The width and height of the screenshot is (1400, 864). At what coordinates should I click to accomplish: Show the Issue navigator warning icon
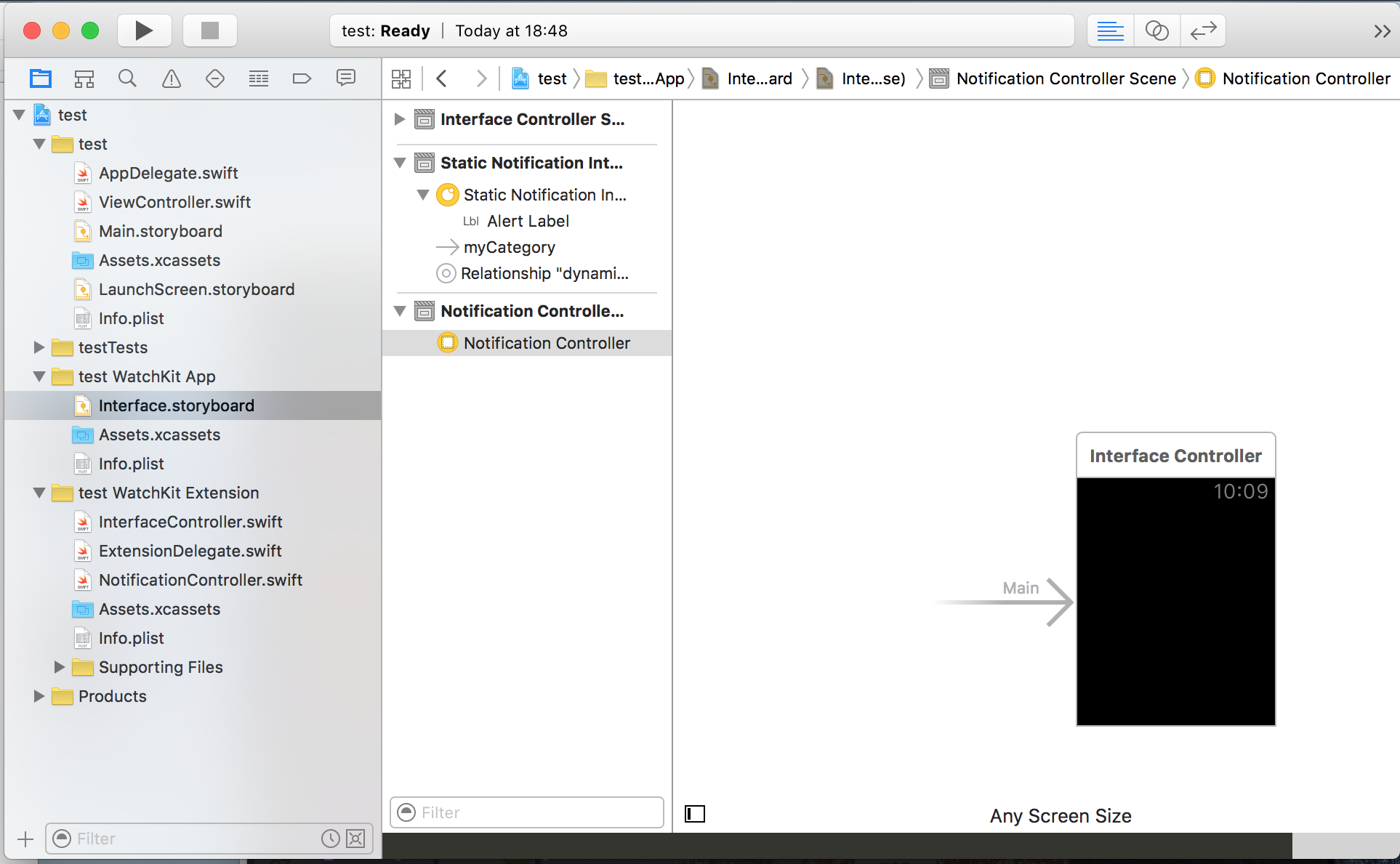coord(172,78)
